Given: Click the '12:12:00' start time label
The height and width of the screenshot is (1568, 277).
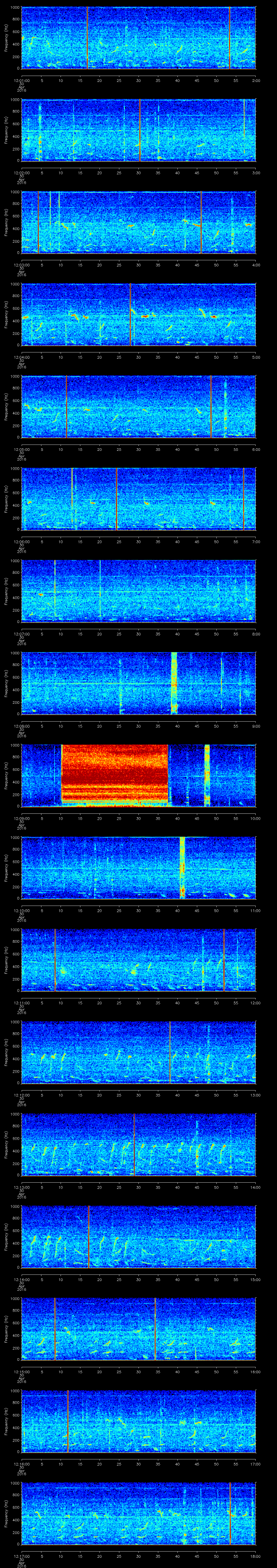Looking at the screenshot, I should pyautogui.click(x=21, y=1095).
